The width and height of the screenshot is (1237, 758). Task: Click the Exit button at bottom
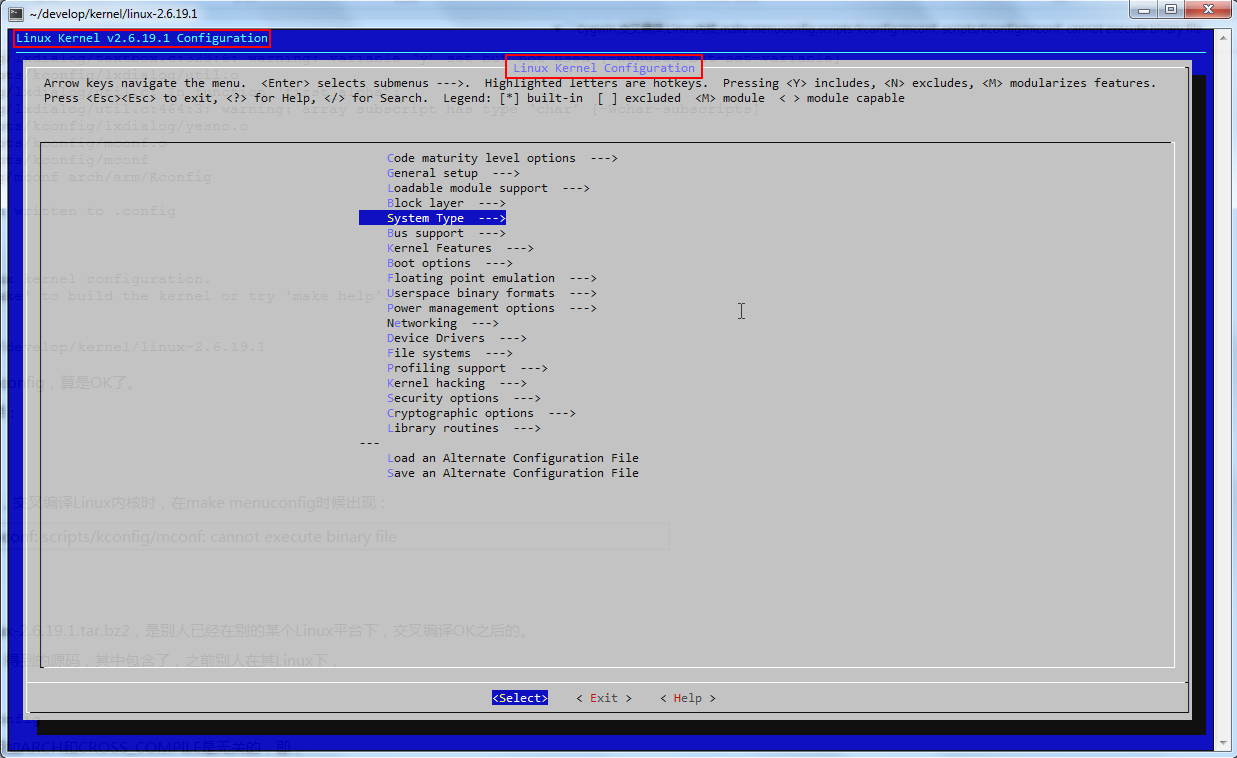[604, 698]
